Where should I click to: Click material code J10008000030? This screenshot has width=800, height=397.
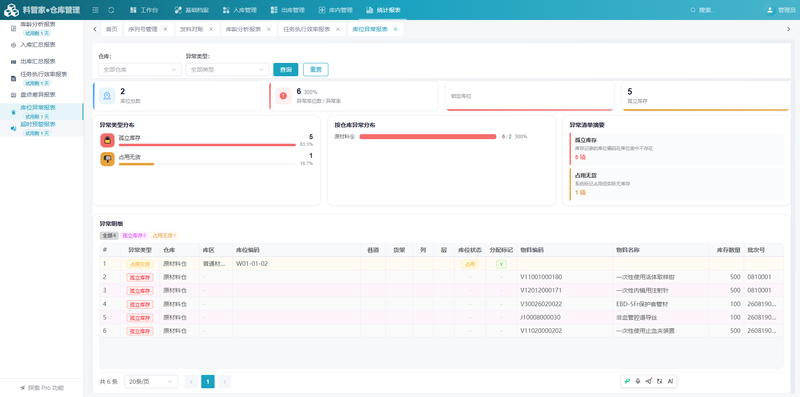click(x=540, y=317)
